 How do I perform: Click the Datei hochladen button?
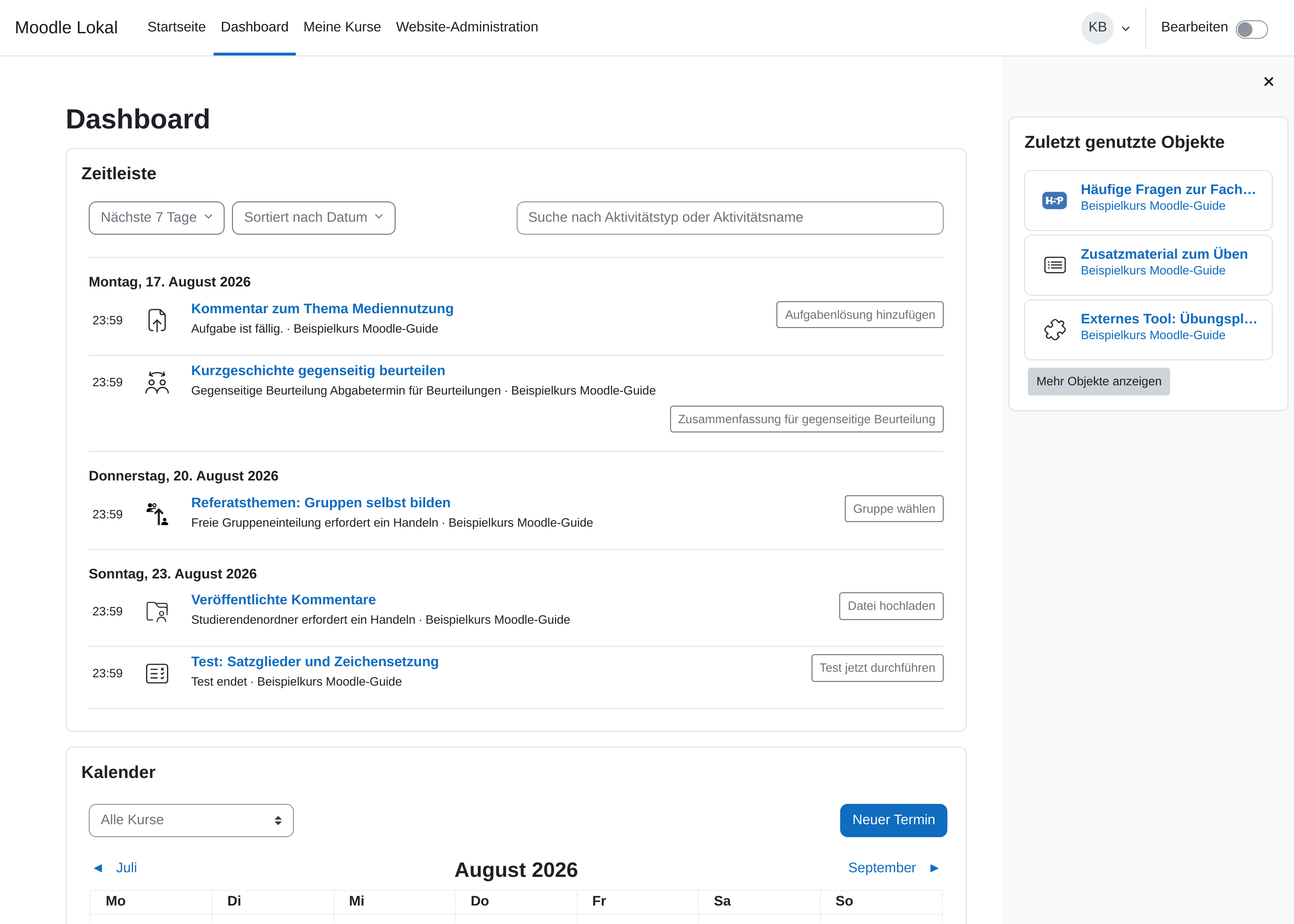tap(891, 606)
